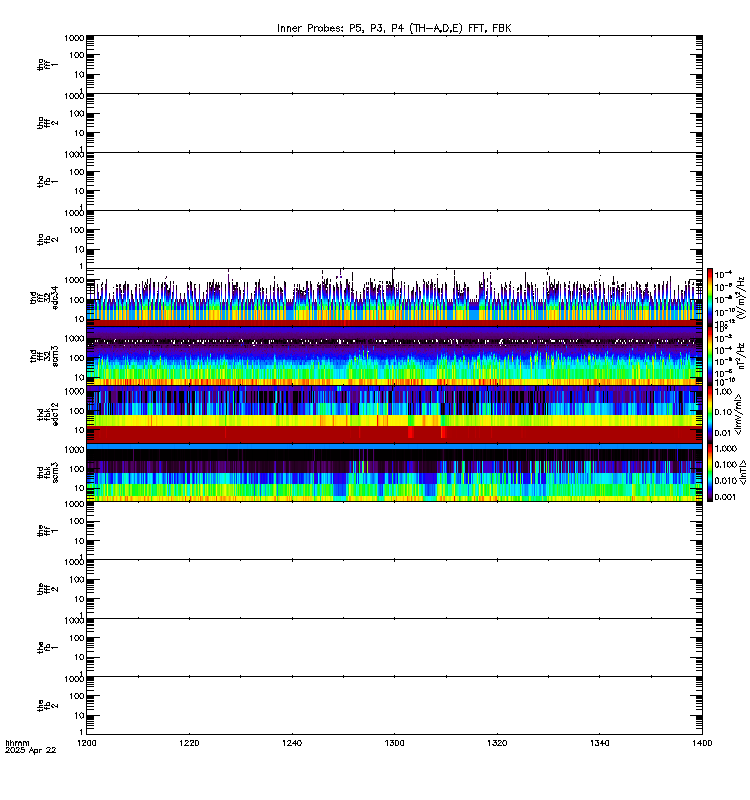Viewport: 750px width, 800px height.
Task: Click inside the thd fbk edc12 spectrogram panel
Action: [x=394, y=414]
